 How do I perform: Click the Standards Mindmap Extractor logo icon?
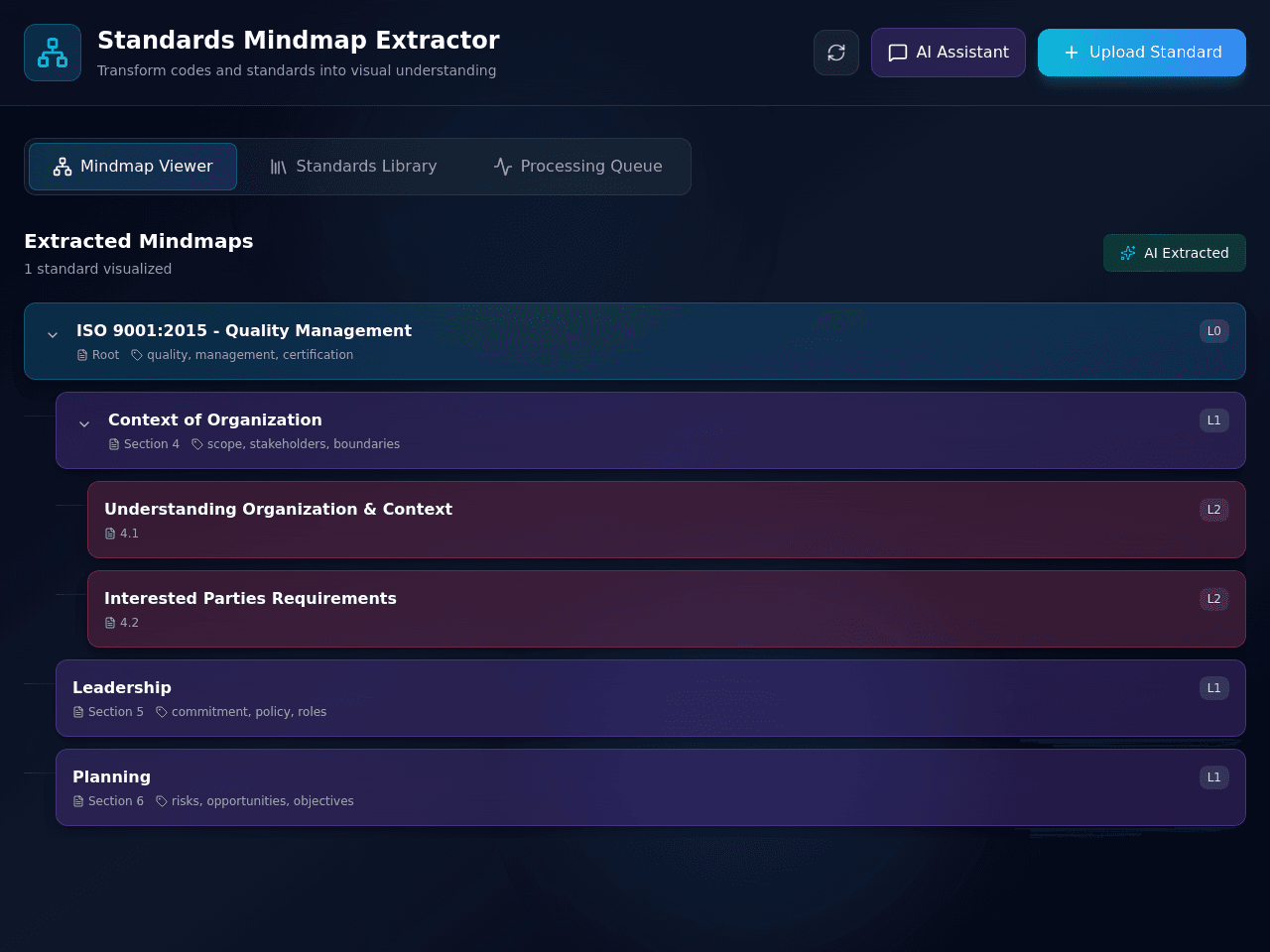point(53,53)
